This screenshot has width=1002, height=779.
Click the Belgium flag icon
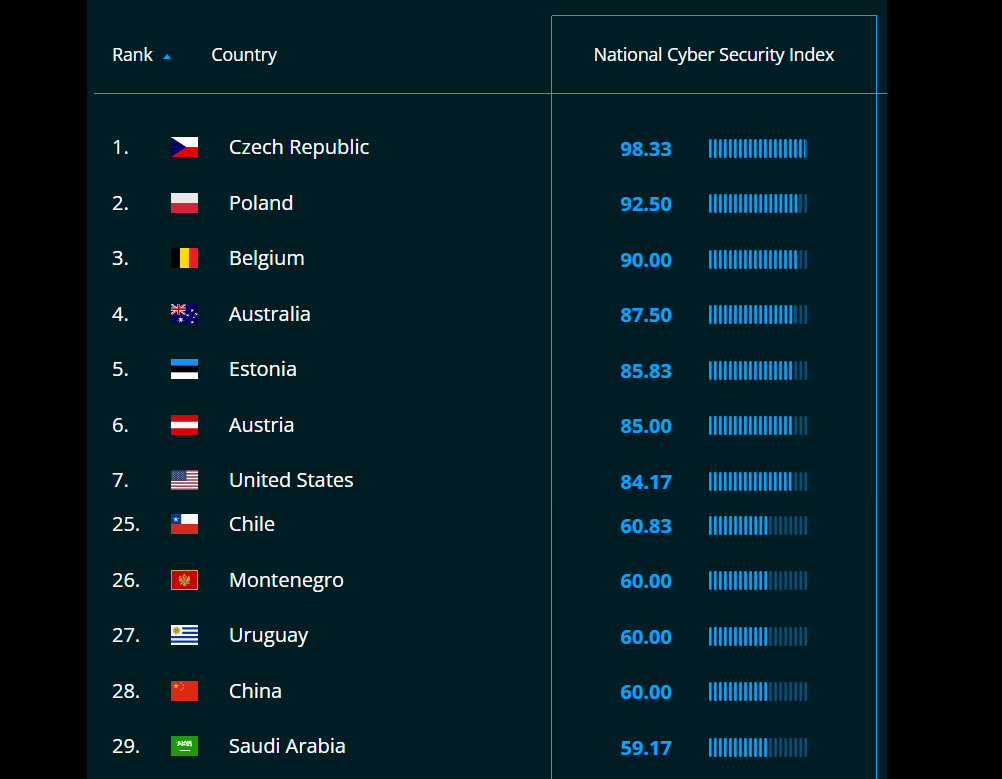(x=184, y=259)
